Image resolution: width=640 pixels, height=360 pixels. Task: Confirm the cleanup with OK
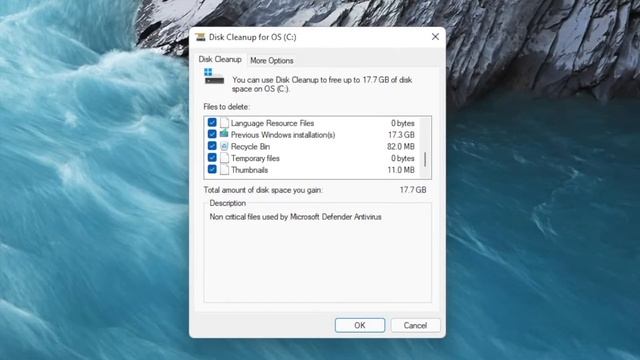click(x=360, y=325)
